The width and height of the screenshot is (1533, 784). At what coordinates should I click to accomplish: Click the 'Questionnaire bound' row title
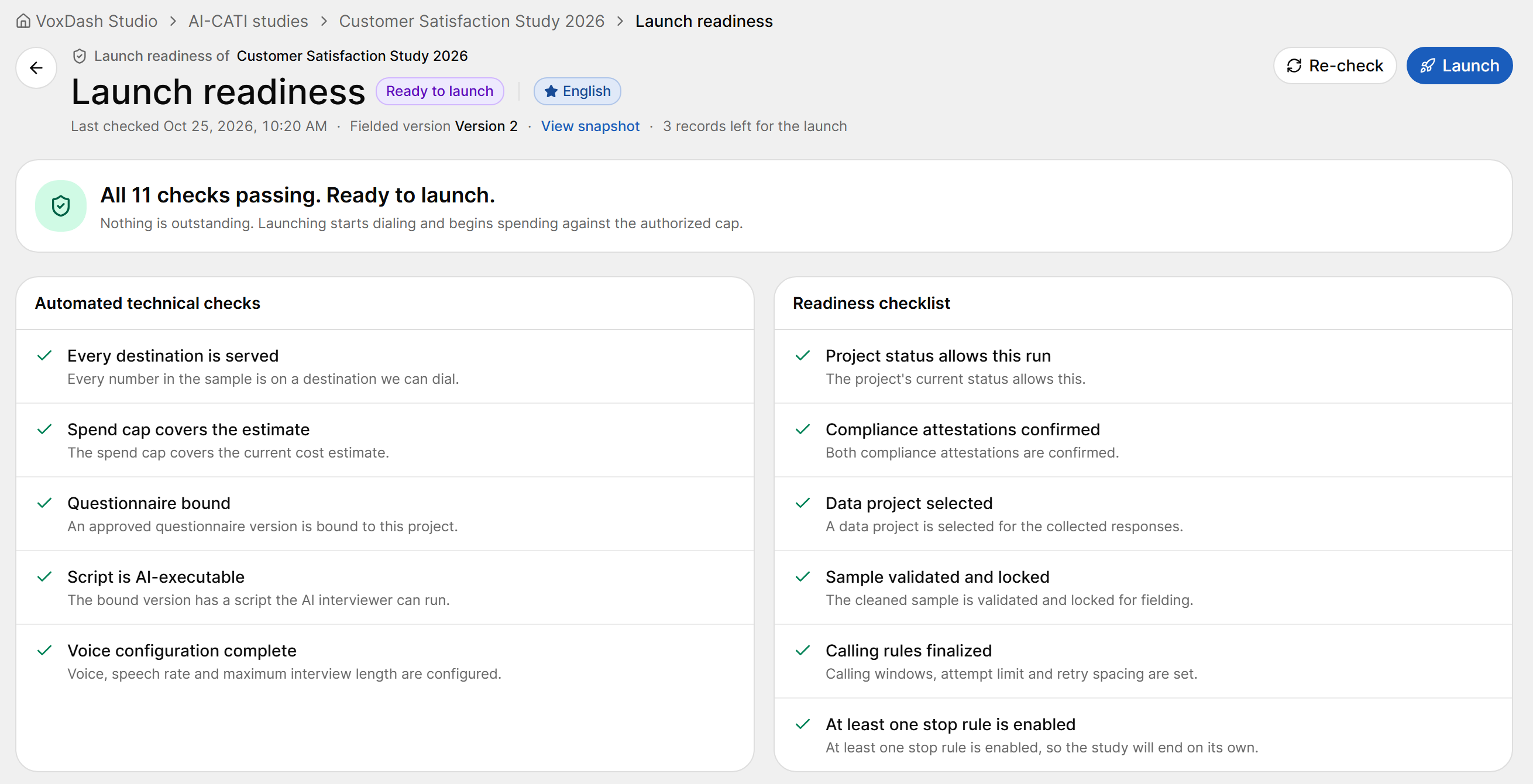149,504
